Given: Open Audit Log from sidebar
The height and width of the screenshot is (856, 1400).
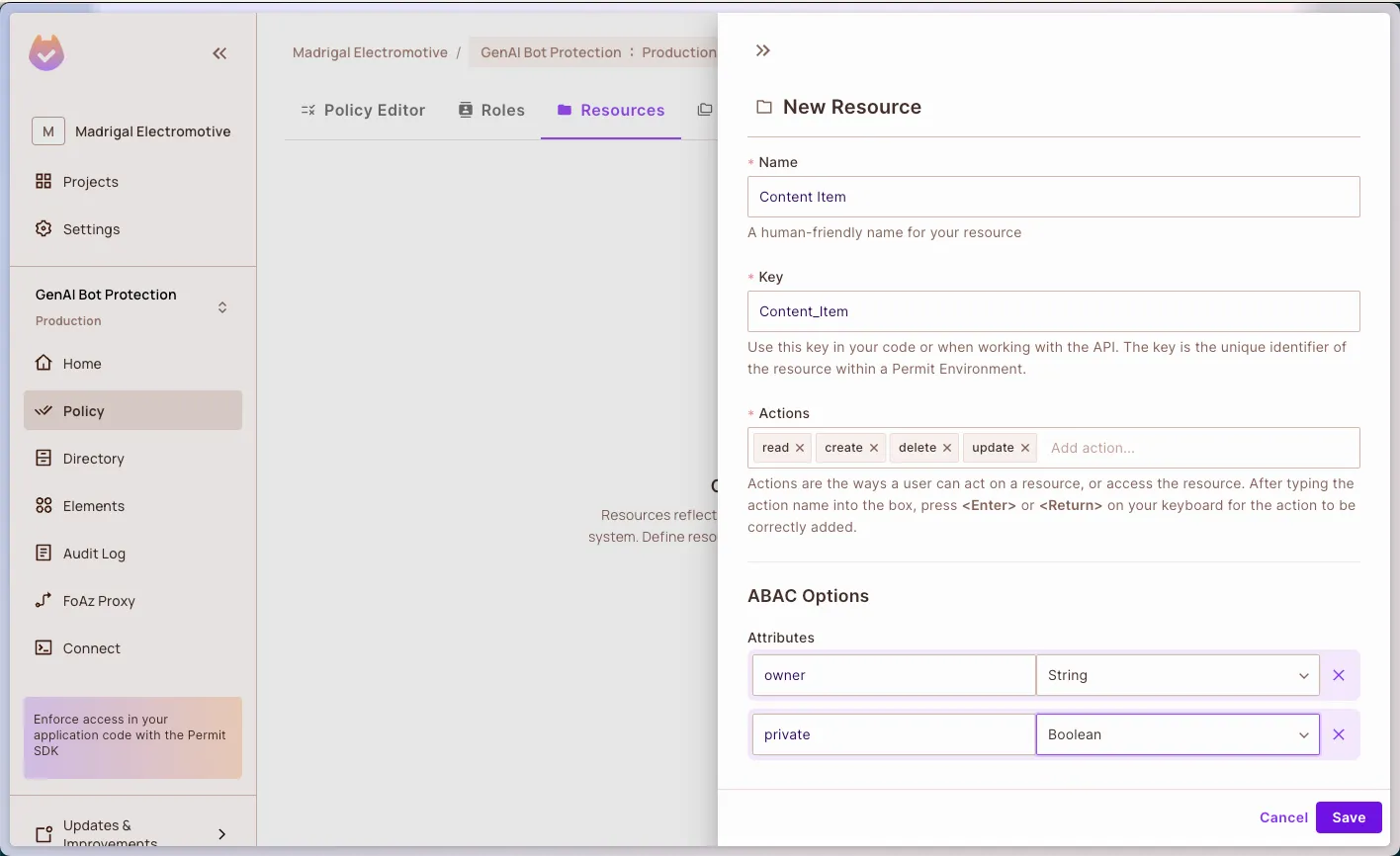Looking at the screenshot, I should pos(94,554).
